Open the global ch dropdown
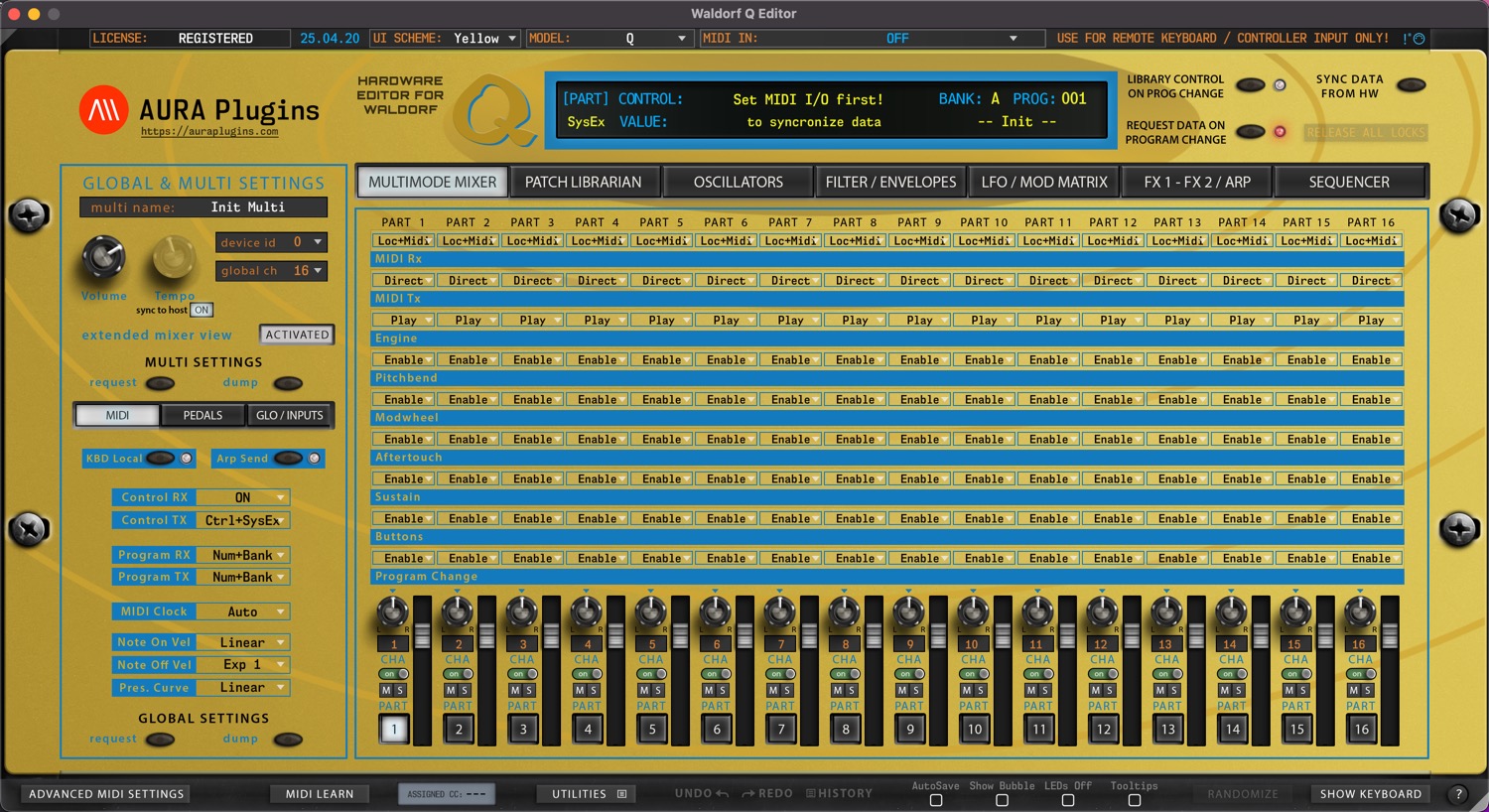The width and height of the screenshot is (1489, 812). (x=271, y=271)
